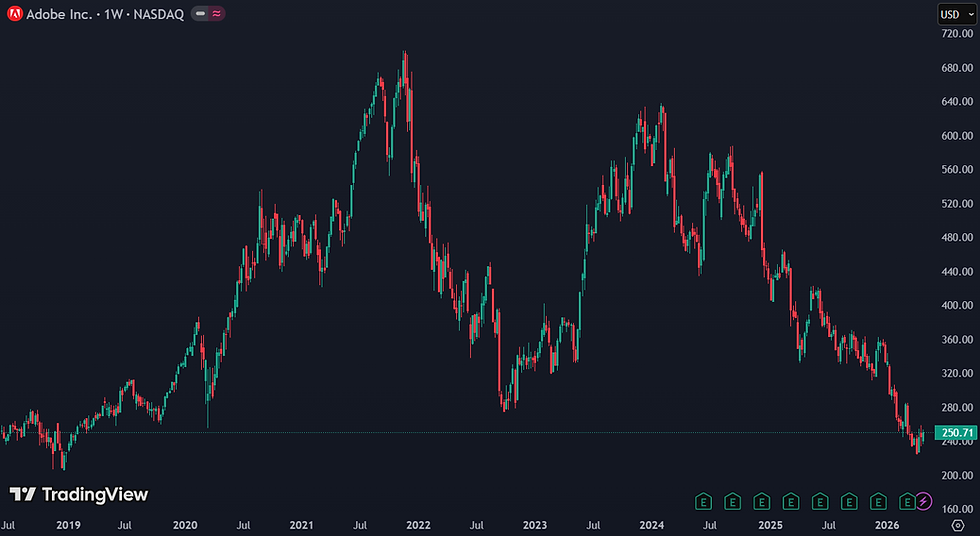Click the 520.00 price axis label
This screenshot has width=980, height=536.
pyautogui.click(x=957, y=204)
